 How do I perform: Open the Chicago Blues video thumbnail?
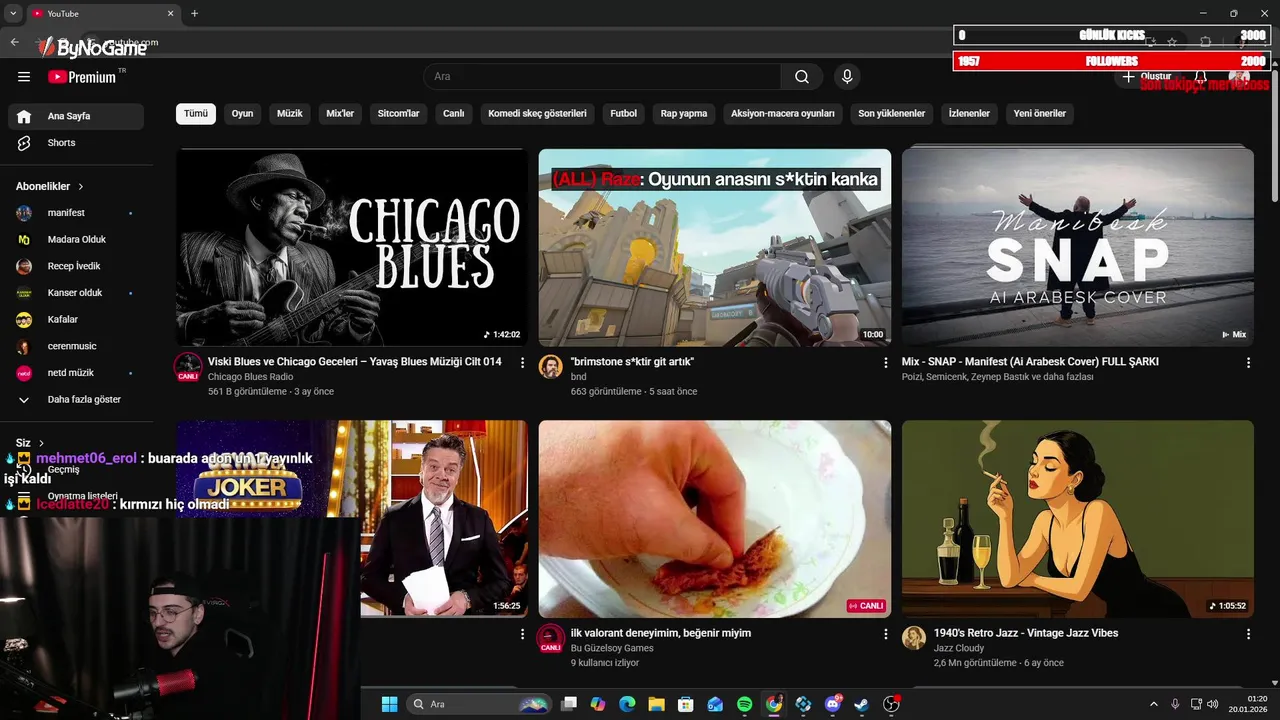pyautogui.click(x=352, y=247)
